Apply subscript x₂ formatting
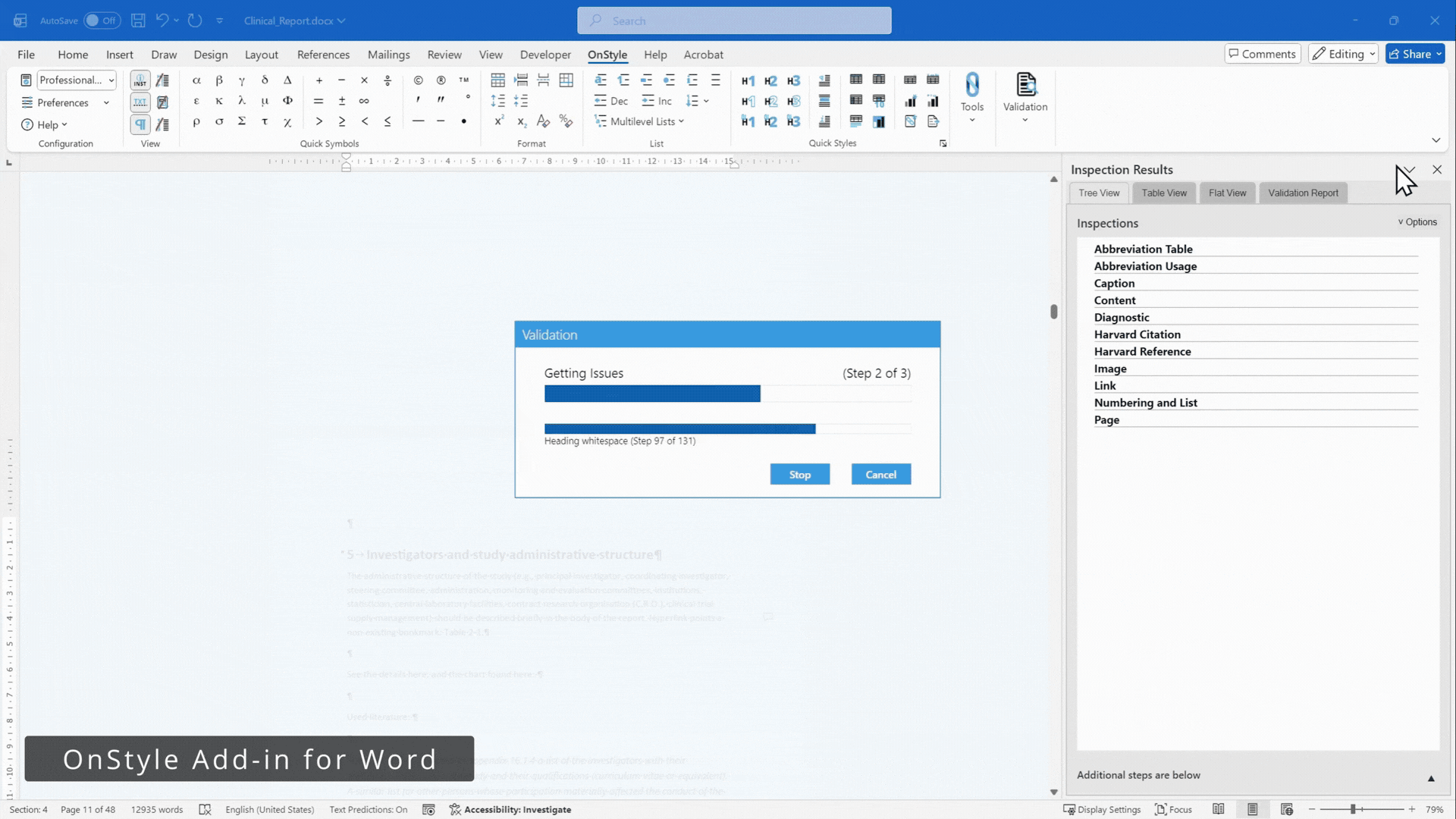 [522, 121]
